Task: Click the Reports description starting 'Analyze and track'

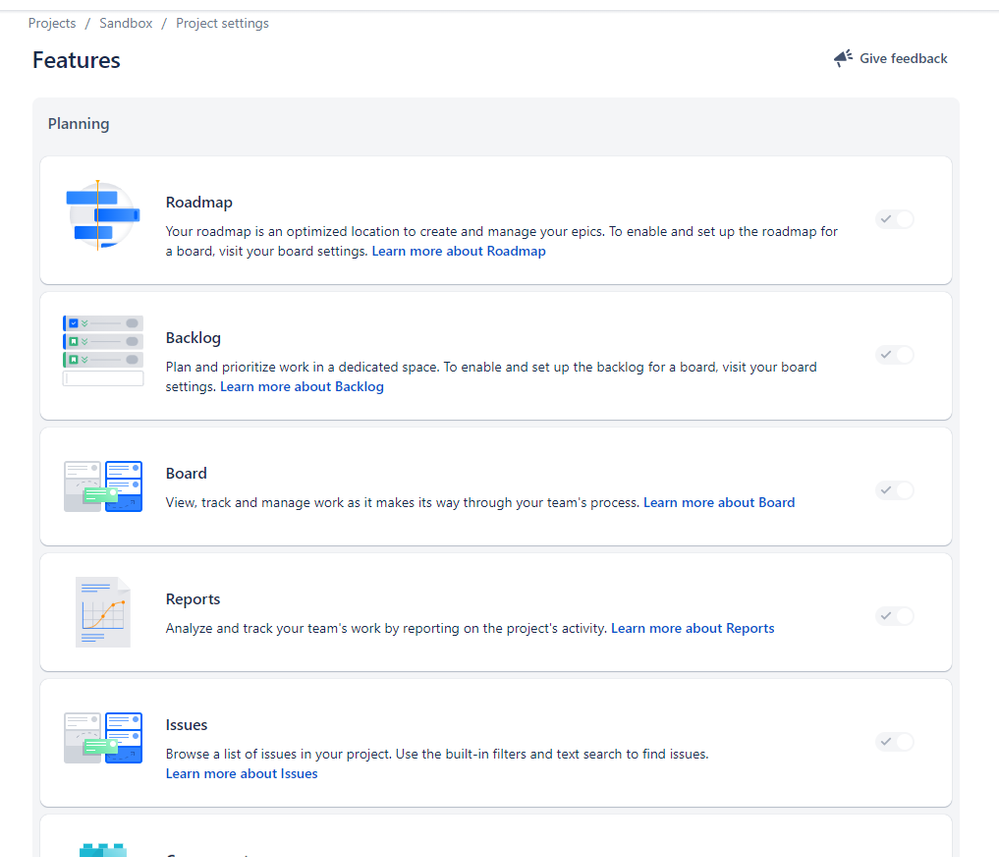Action: coord(386,628)
